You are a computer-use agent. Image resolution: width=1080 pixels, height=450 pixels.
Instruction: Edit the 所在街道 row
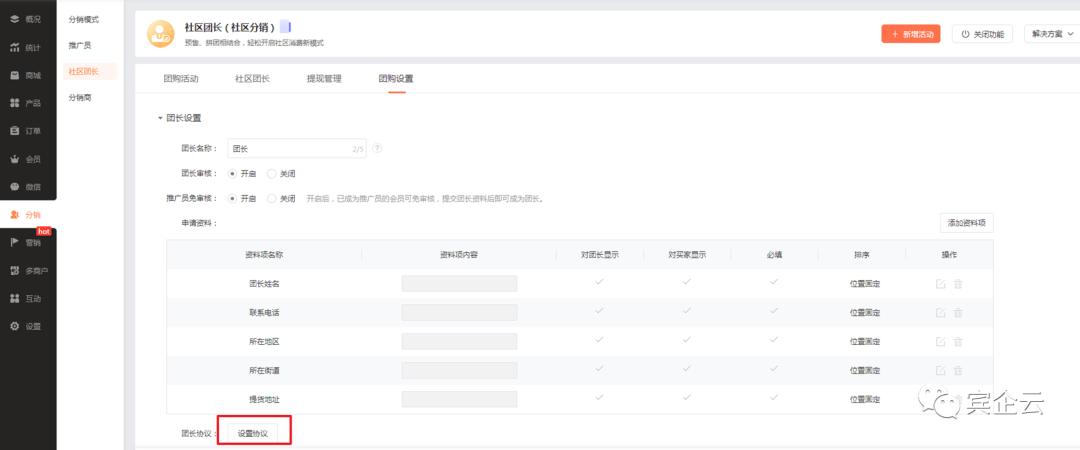[940, 370]
